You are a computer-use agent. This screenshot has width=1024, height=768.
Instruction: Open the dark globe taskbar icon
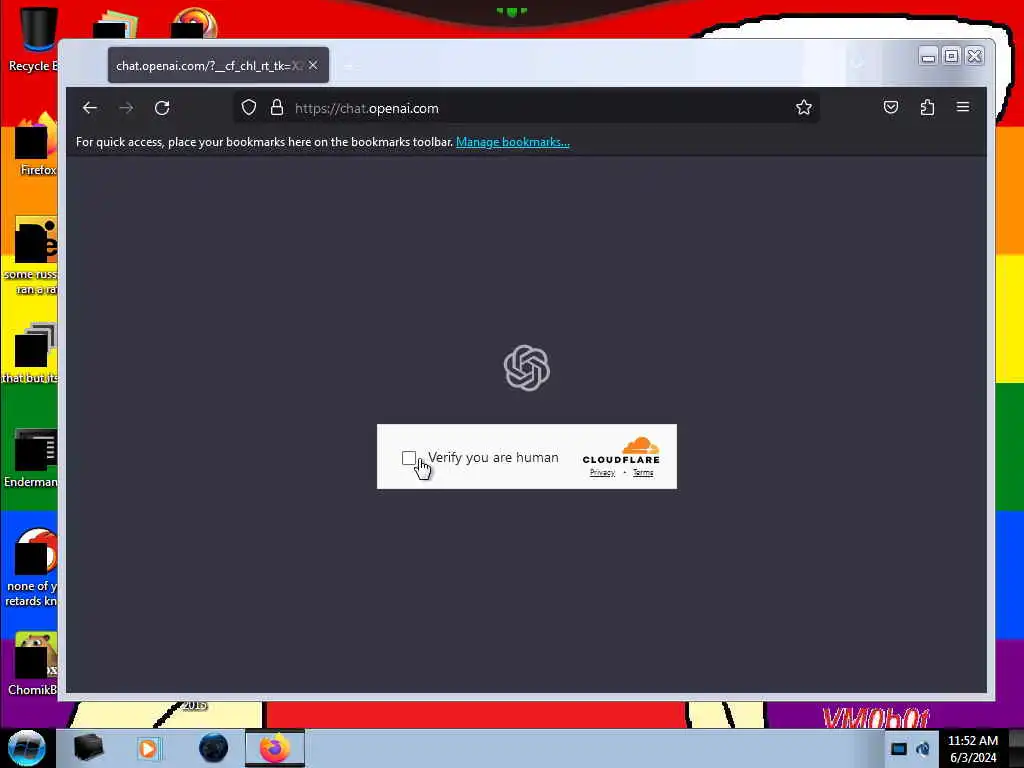click(x=214, y=748)
